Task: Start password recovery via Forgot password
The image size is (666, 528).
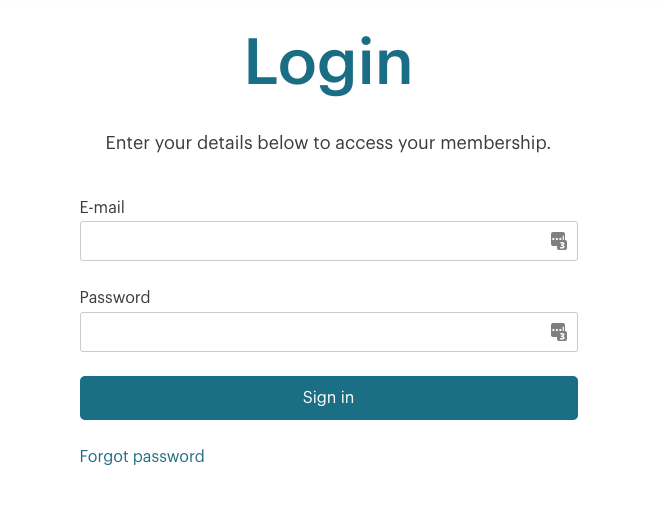Action: pyautogui.click(x=142, y=456)
